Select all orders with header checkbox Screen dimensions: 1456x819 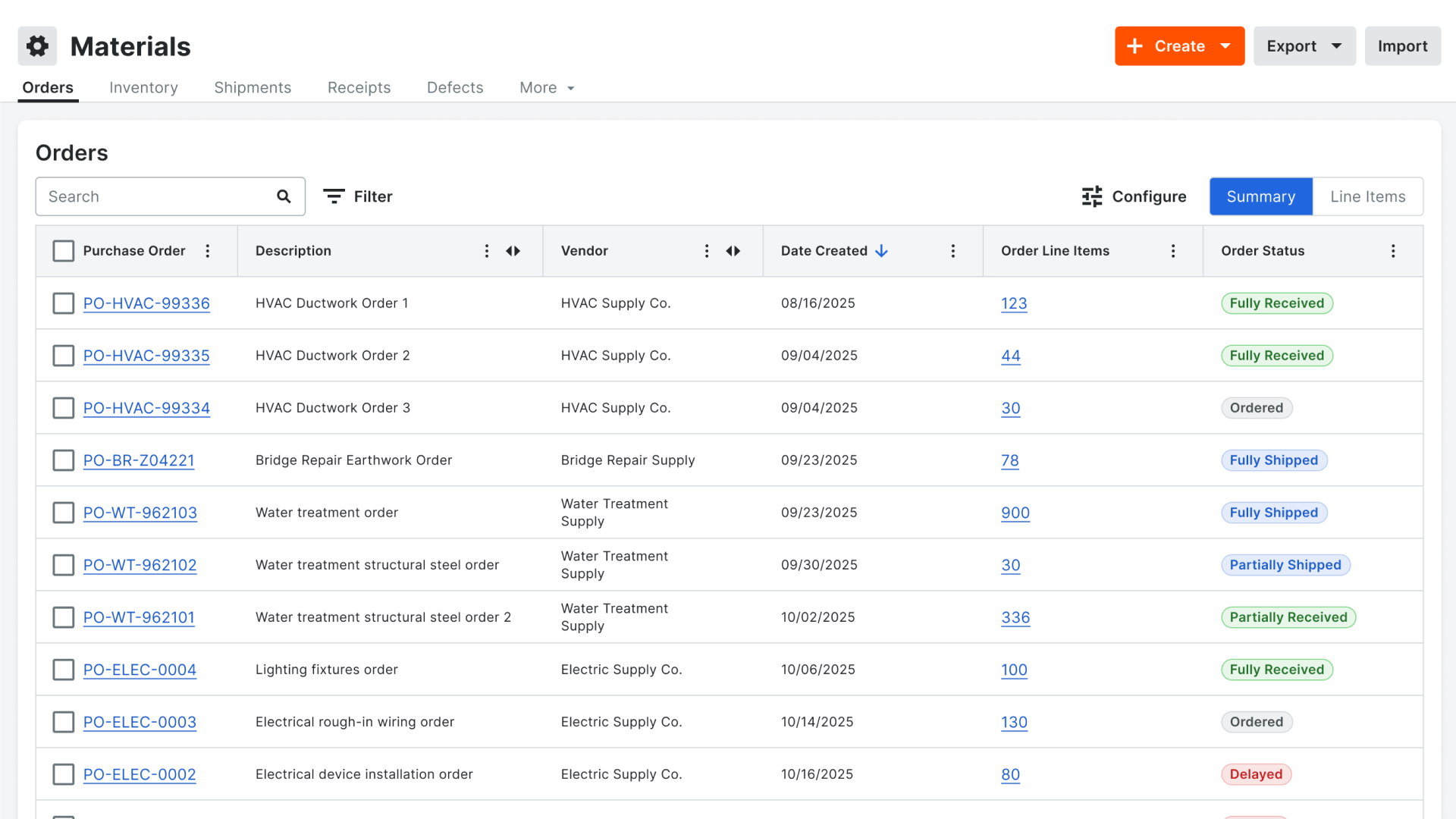(x=64, y=251)
